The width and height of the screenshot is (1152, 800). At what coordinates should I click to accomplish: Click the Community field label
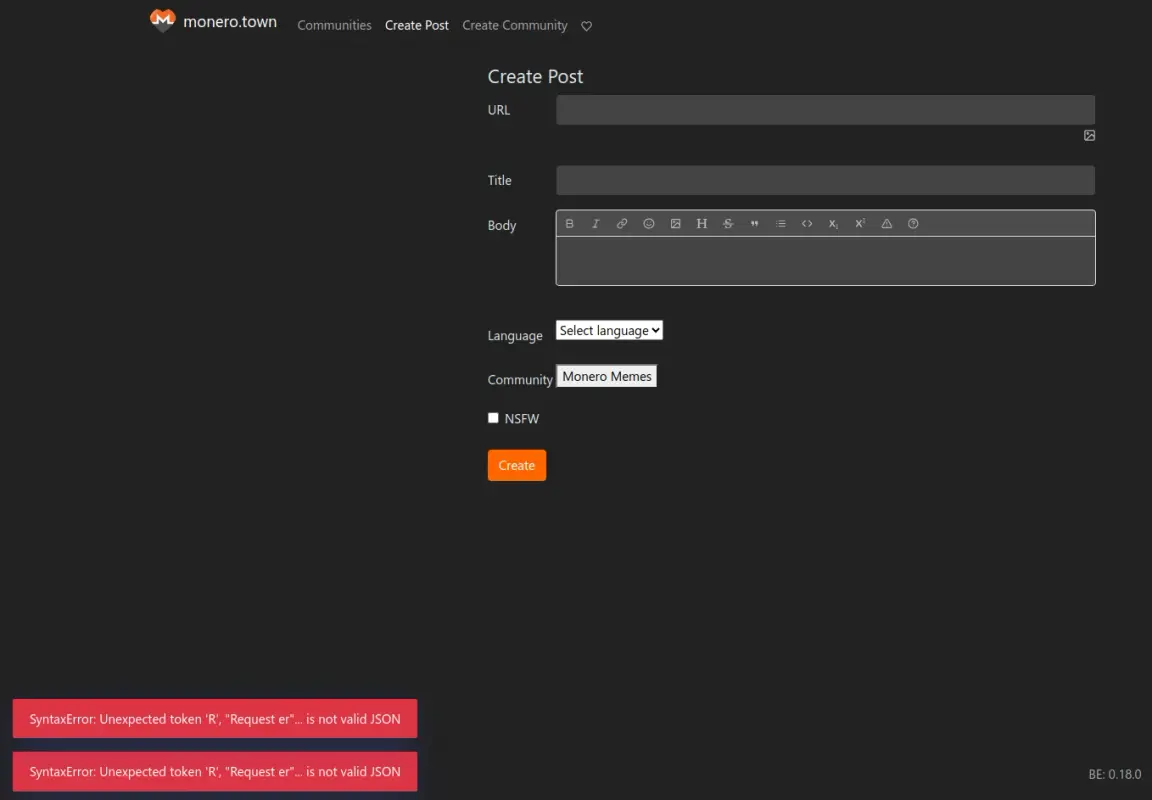(519, 380)
